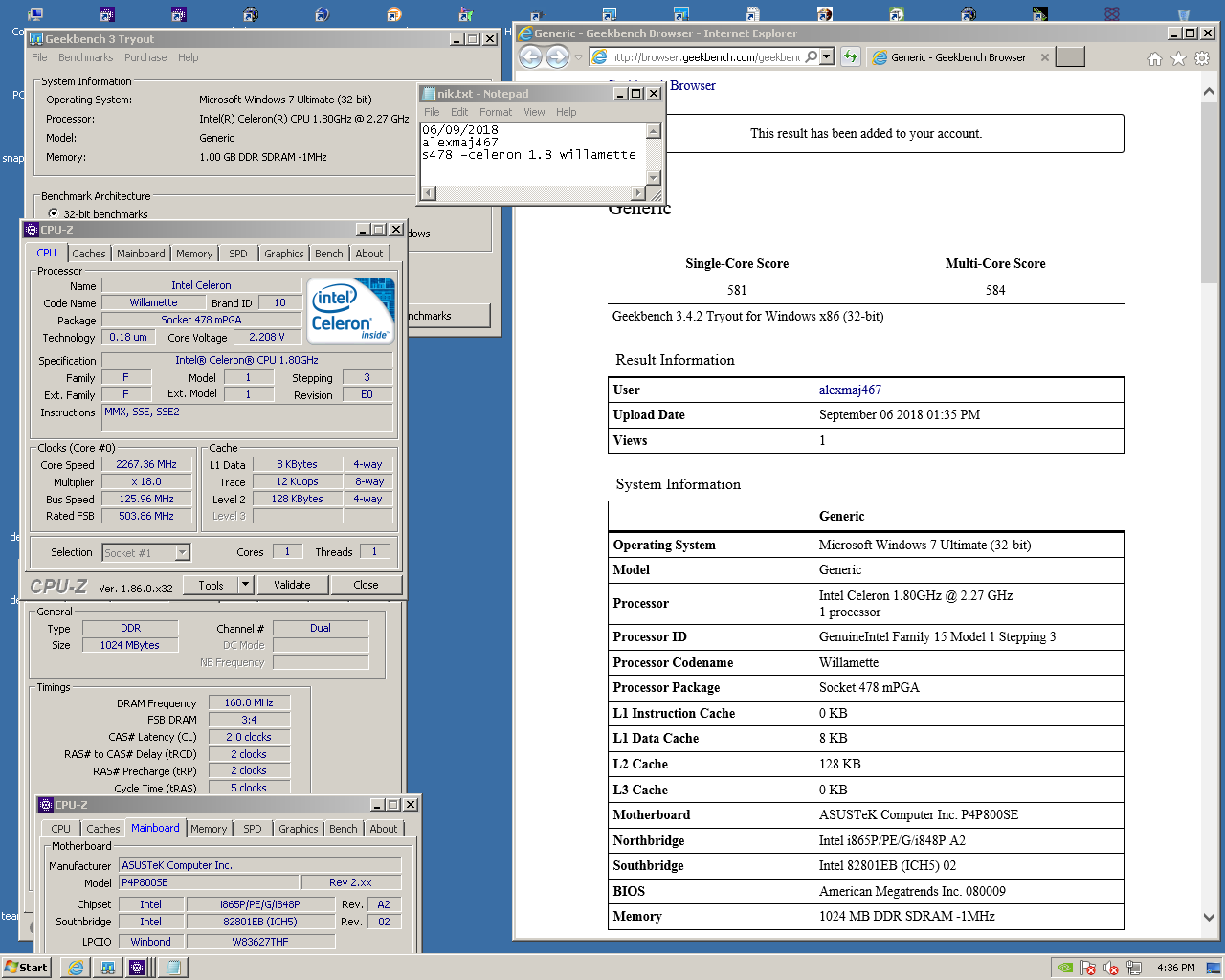The width and height of the screenshot is (1225, 980).
Task: Switch to Notepad taskbar item
Action: [x=173, y=968]
